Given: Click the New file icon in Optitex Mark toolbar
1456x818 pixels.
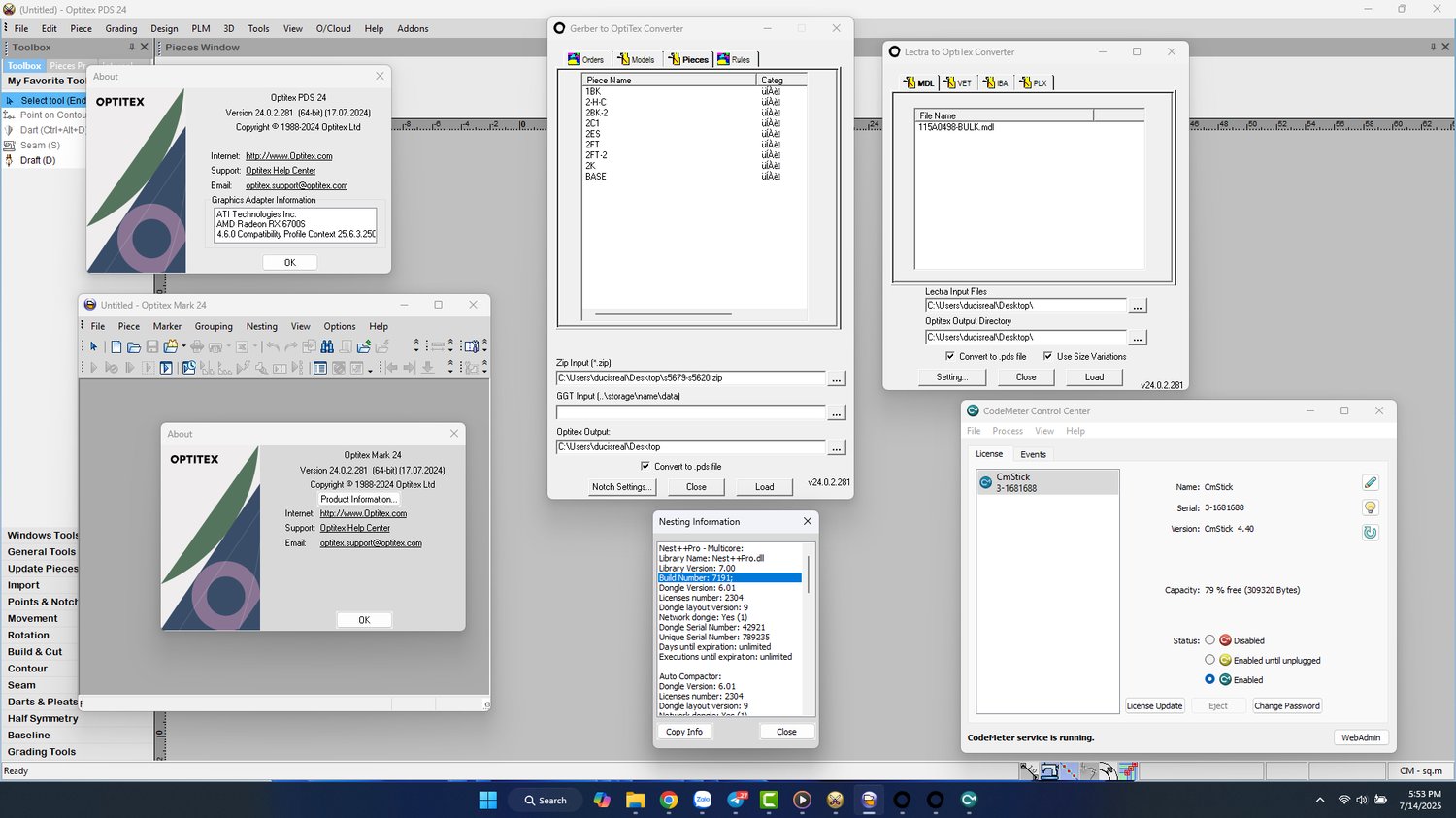Looking at the screenshot, I should (x=116, y=346).
